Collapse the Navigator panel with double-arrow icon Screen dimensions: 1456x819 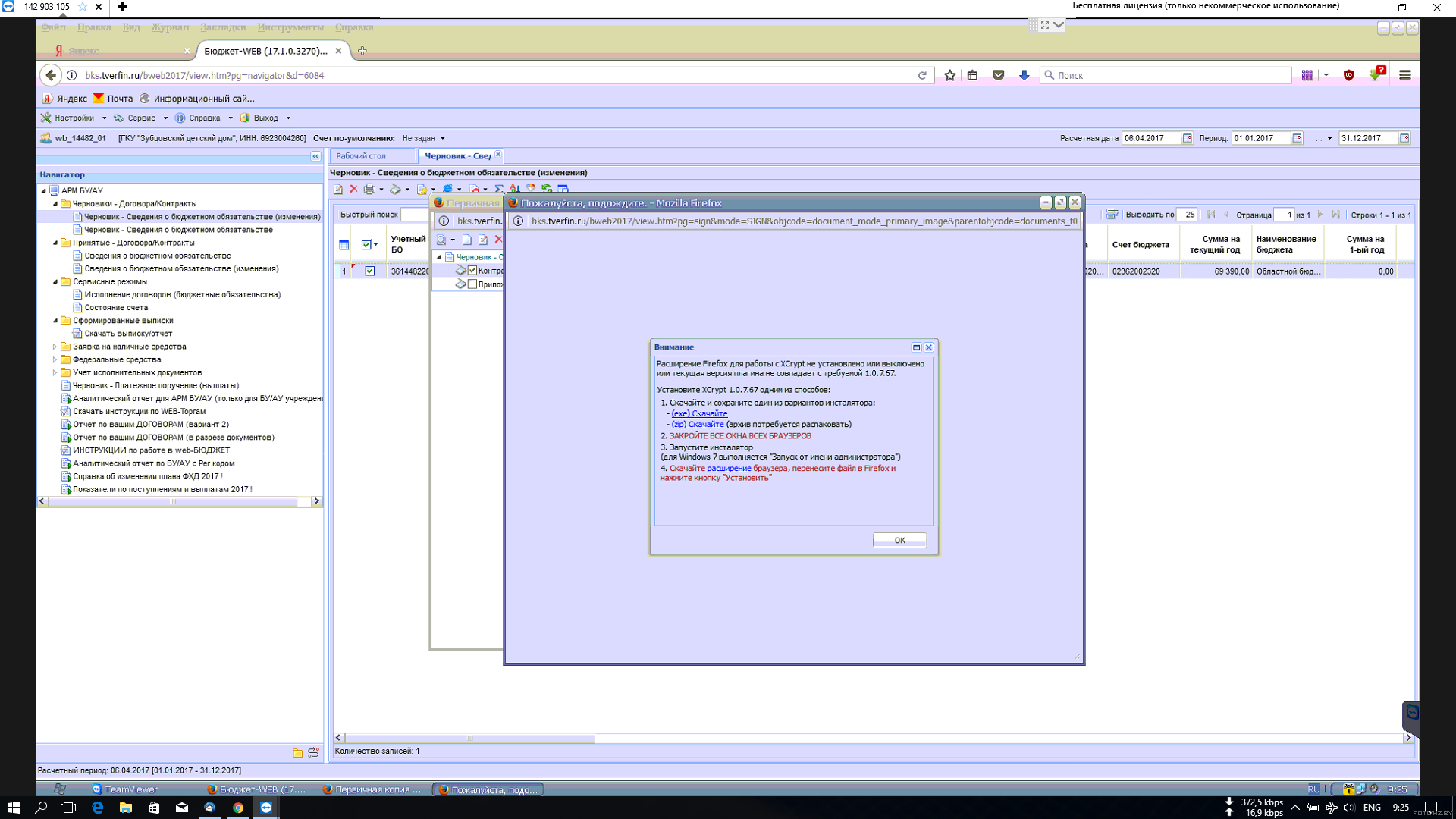[315, 156]
